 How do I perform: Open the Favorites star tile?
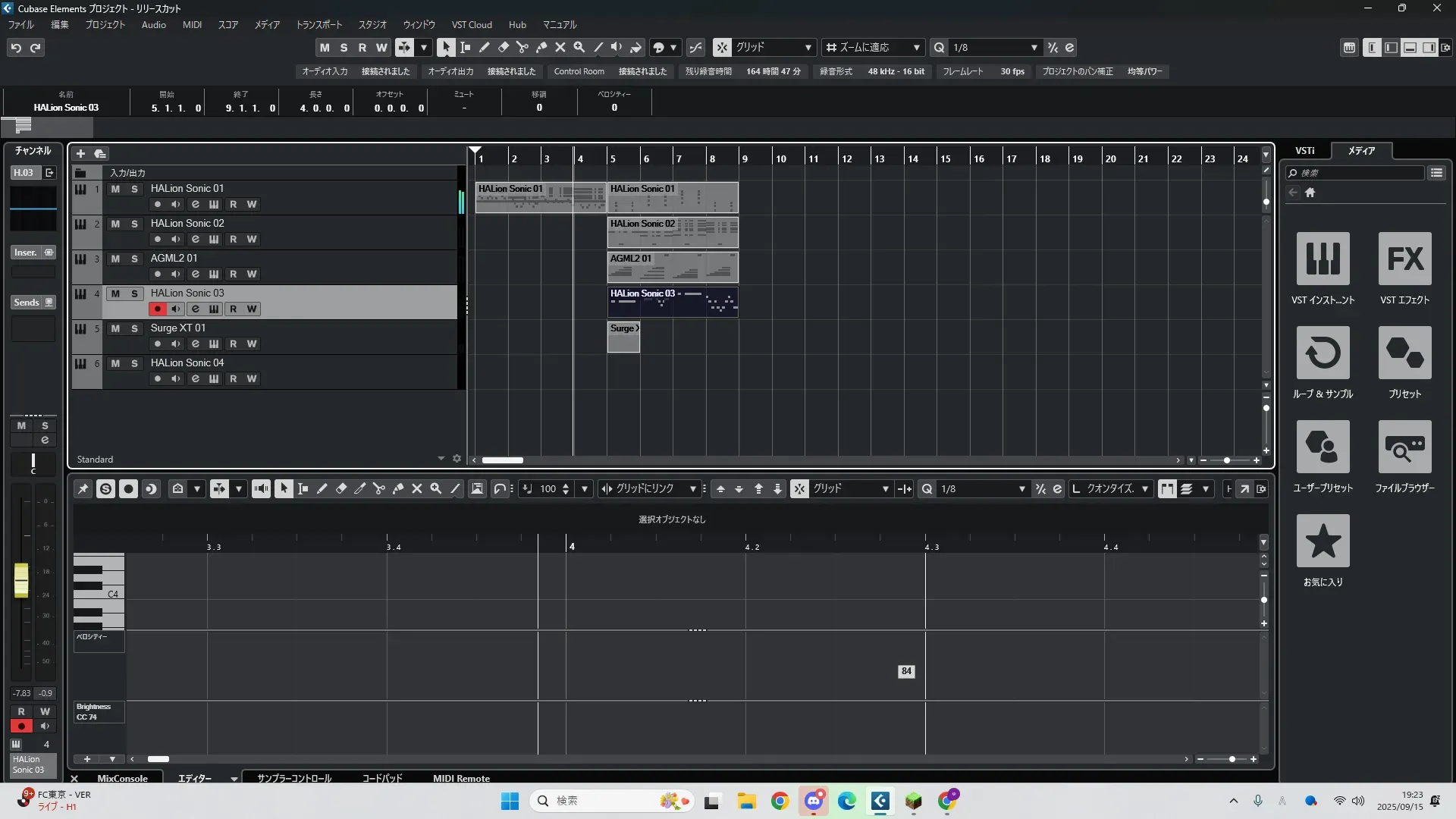[1323, 541]
